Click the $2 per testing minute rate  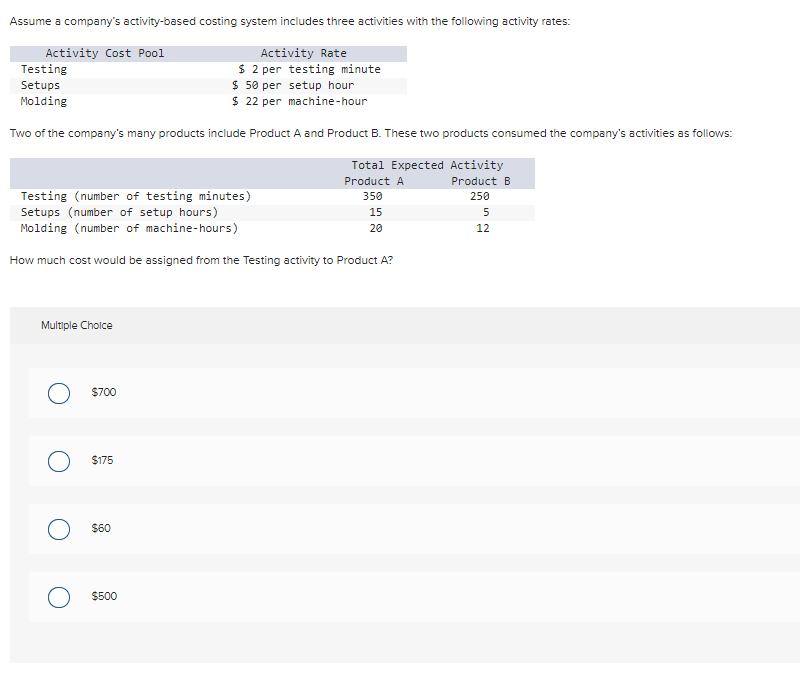[308, 69]
